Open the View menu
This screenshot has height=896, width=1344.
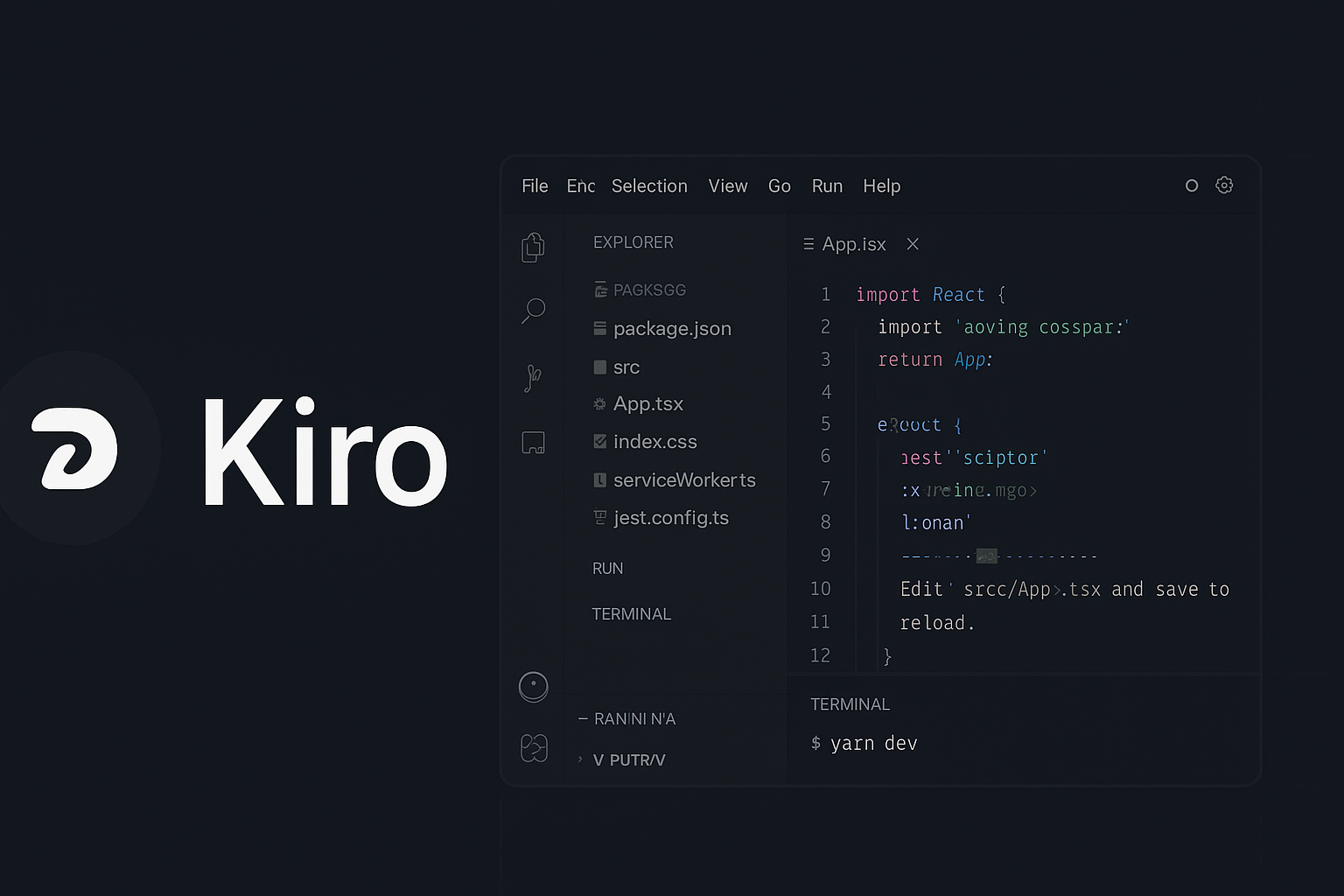click(x=728, y=186)
